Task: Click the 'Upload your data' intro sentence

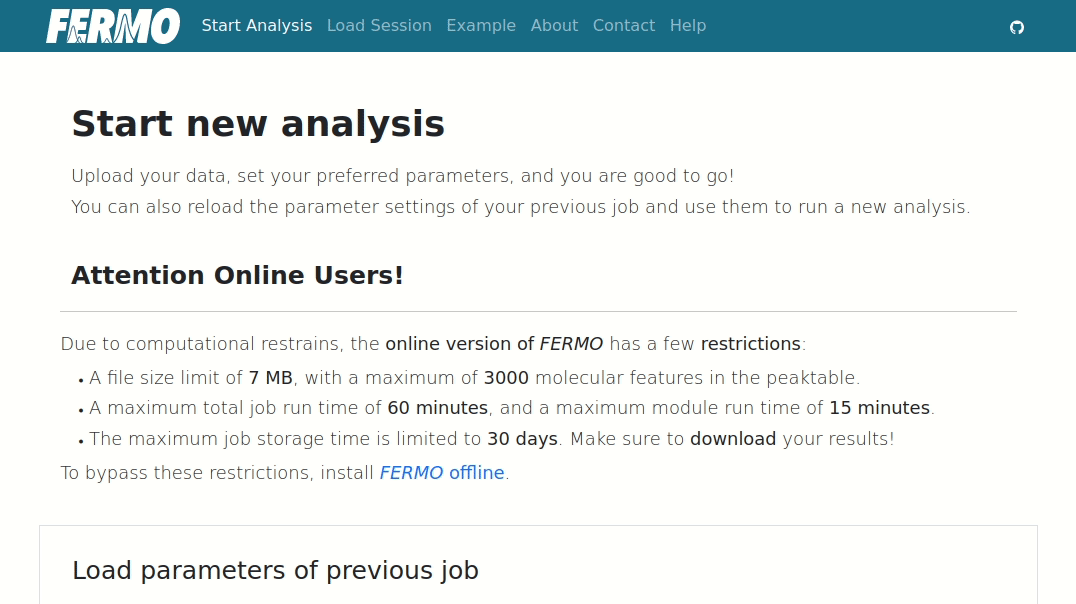Action: pos(403,176)
